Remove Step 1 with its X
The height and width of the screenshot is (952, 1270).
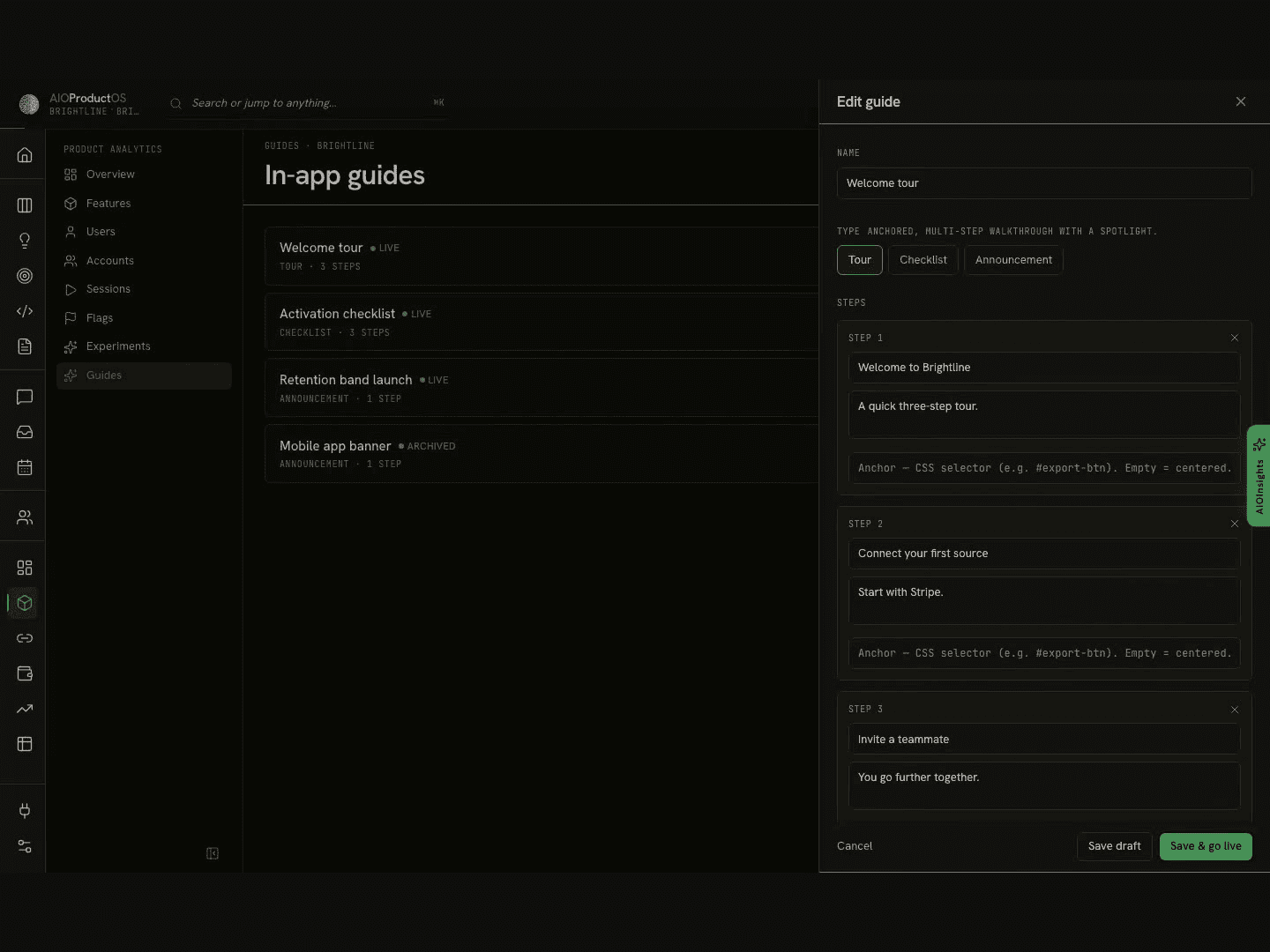1235,338
